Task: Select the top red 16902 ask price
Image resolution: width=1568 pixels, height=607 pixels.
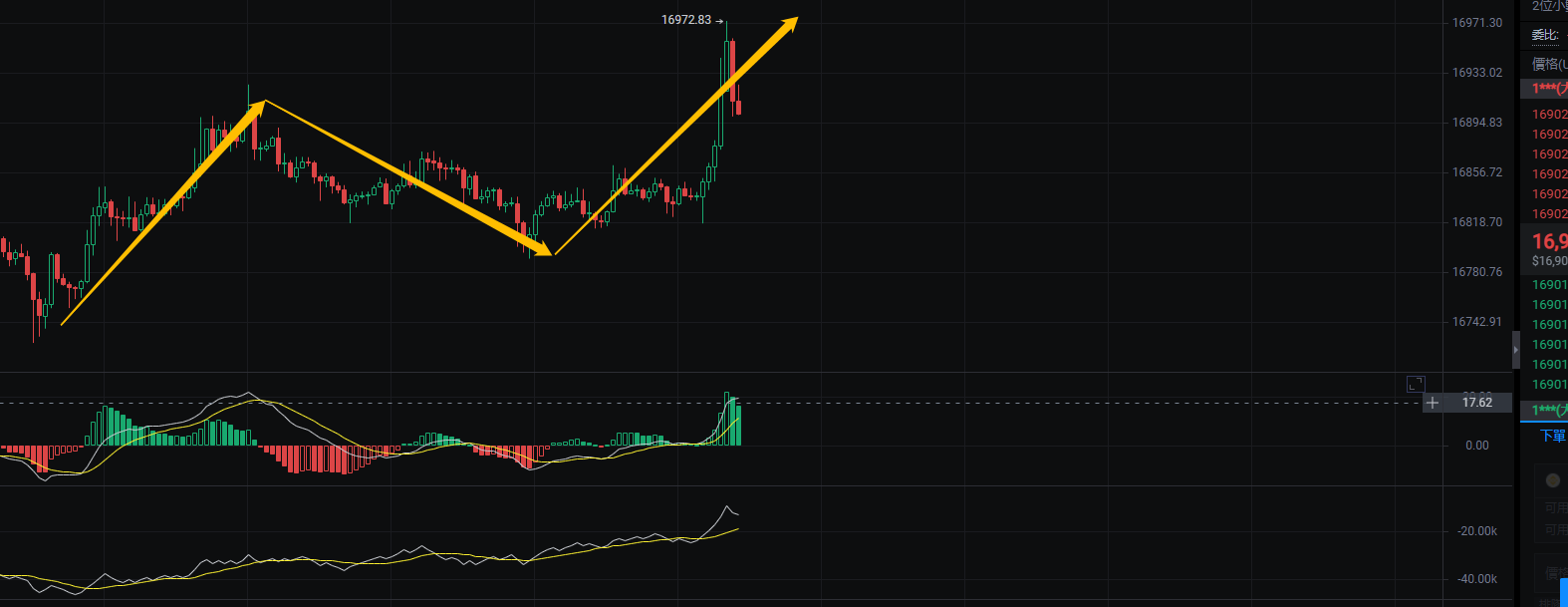Action: coord(1549,115)
